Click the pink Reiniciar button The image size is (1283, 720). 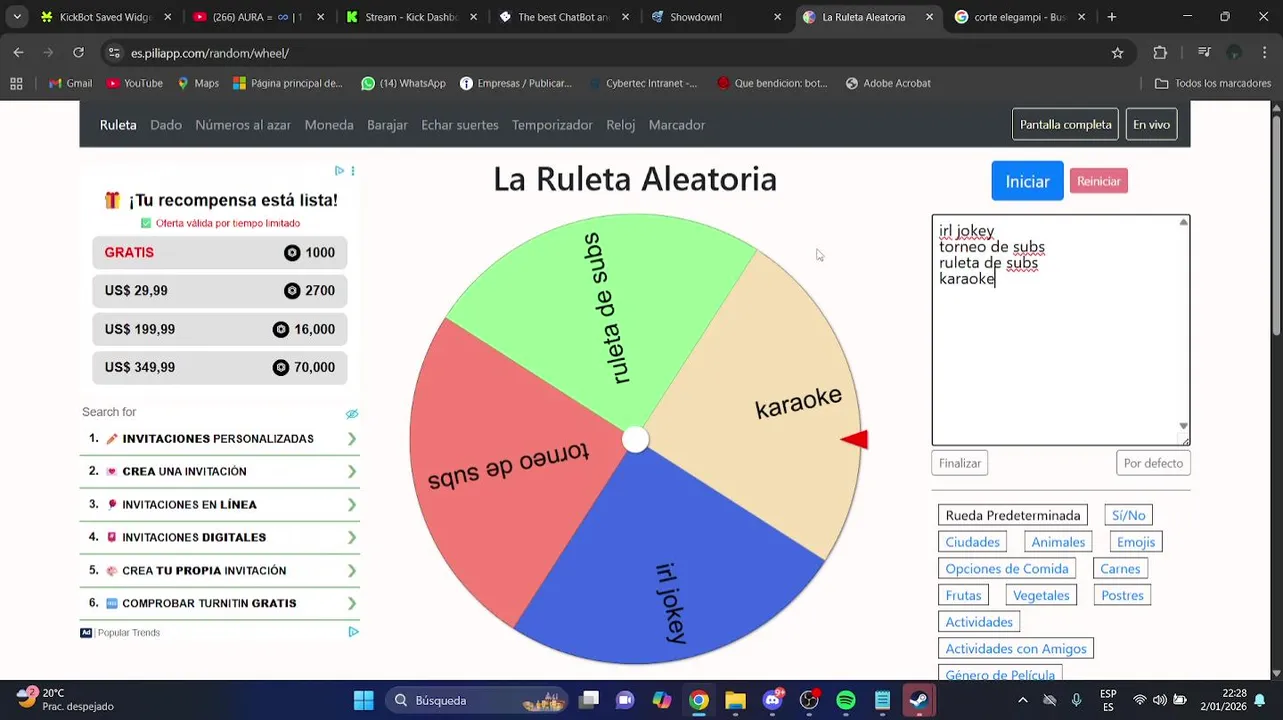(x=1098, y=181)
